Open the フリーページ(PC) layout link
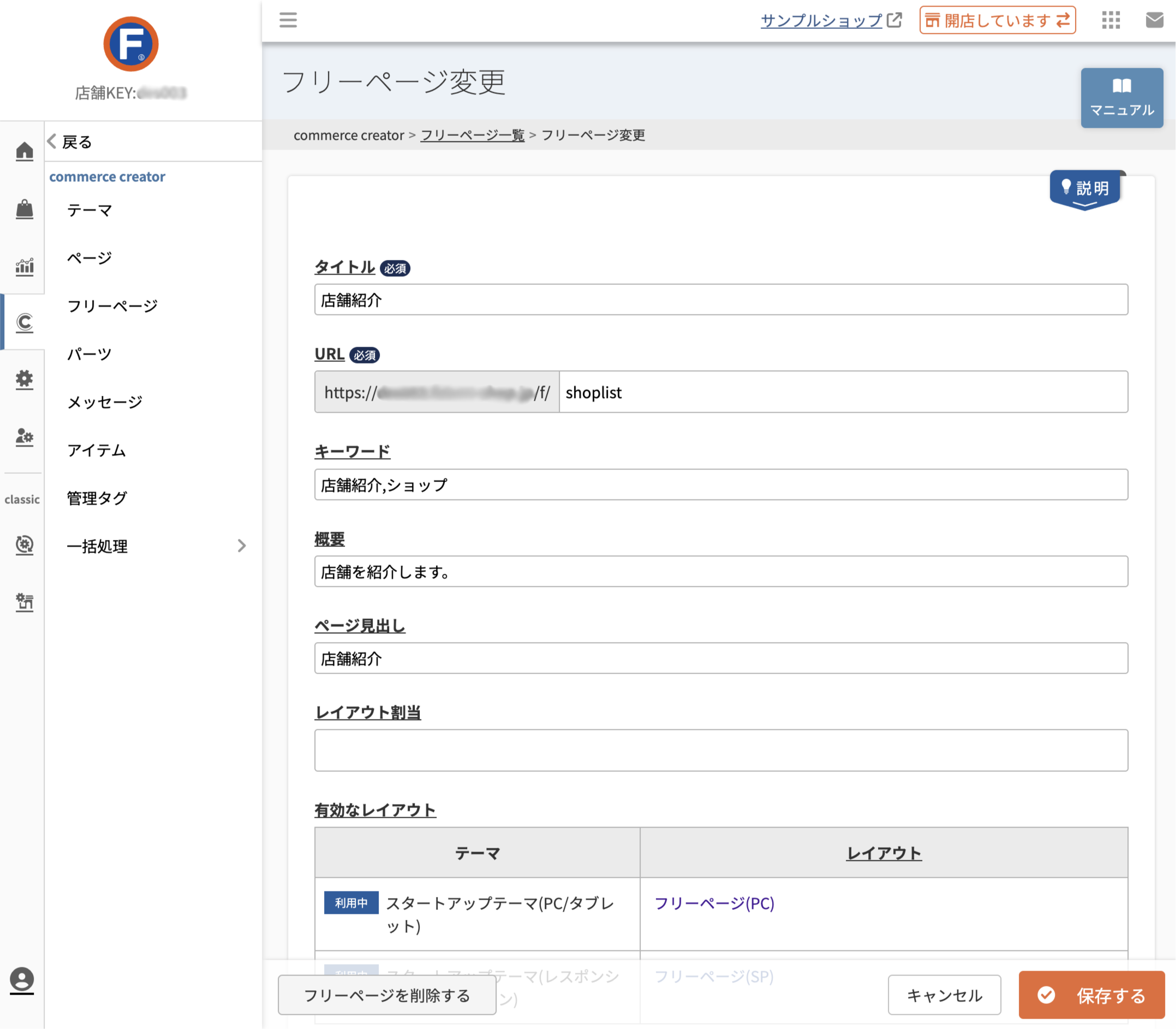The width and height of the screenshot is (1176, 1029). click(714, 903)
